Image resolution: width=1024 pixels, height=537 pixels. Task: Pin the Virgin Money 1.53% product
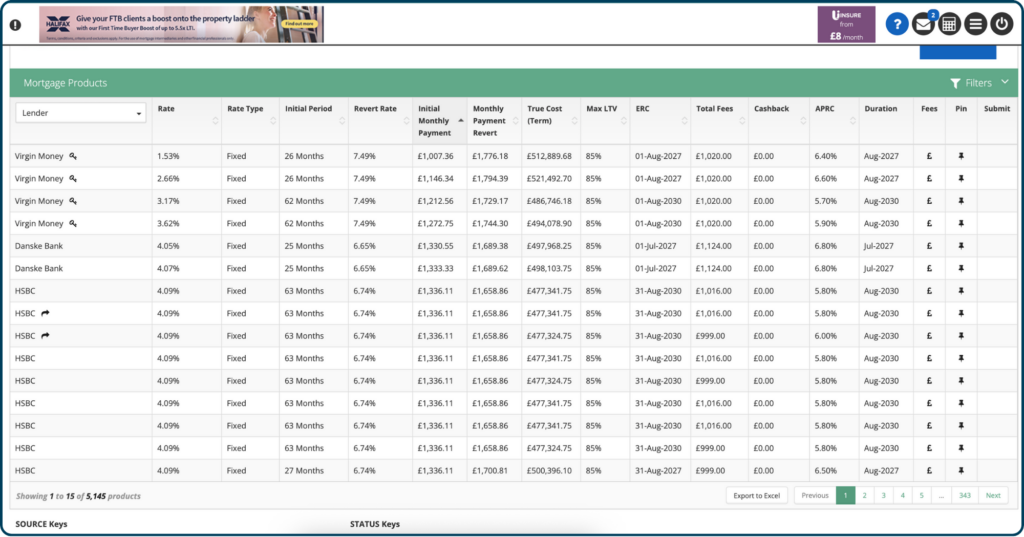point(961,156)
